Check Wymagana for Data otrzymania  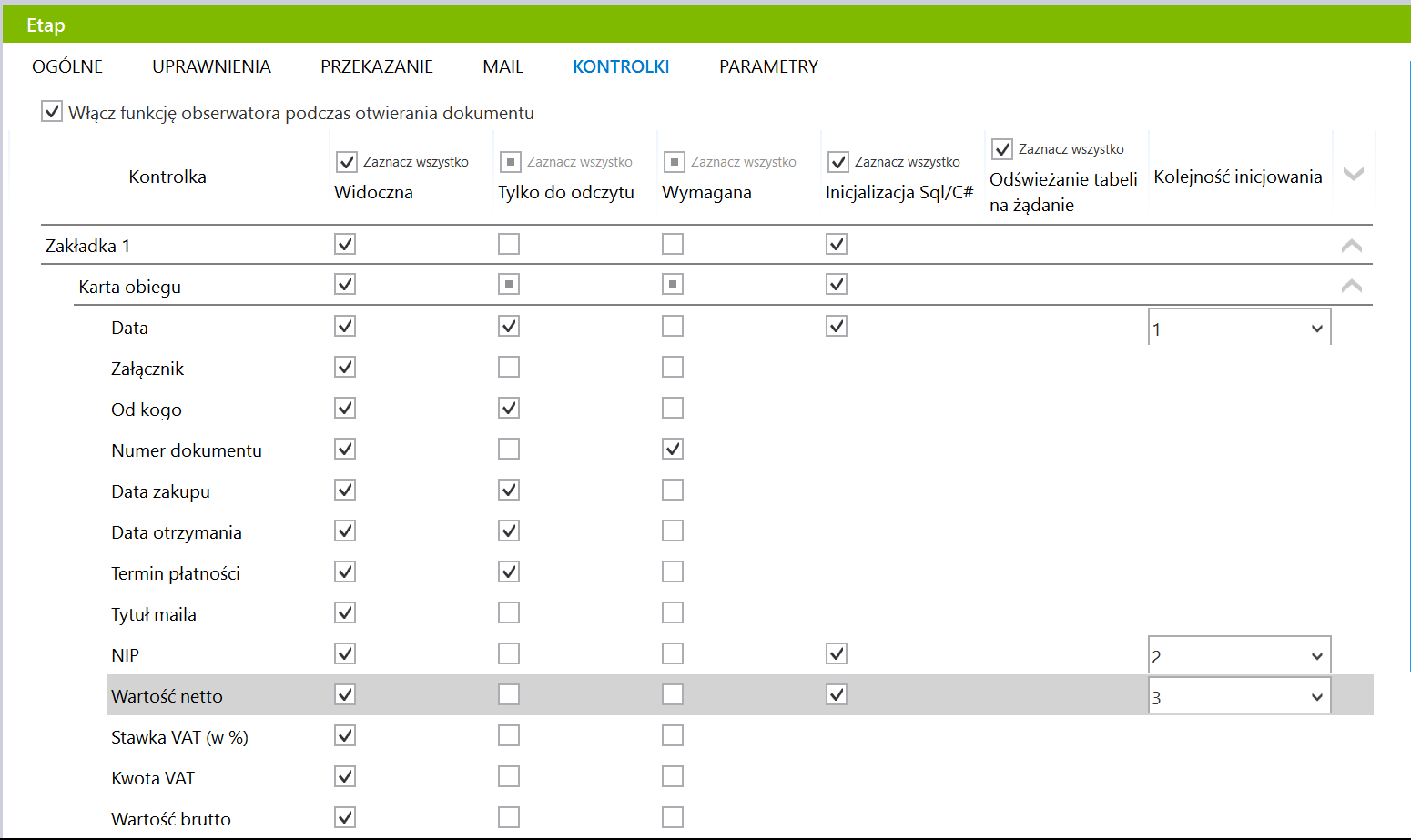coord(673,531)
